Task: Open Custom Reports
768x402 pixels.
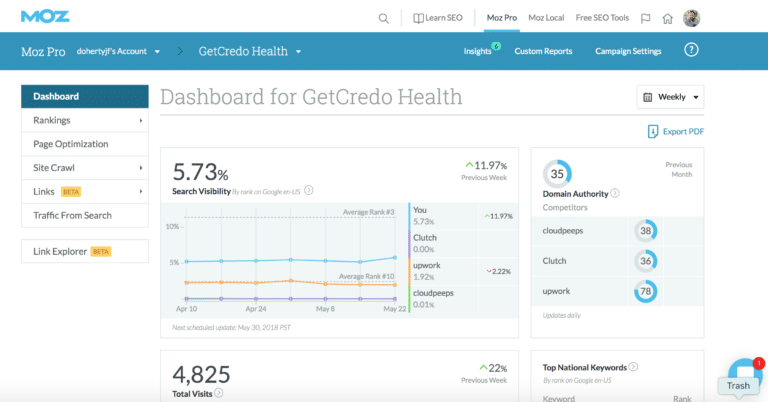Action: (x=543, y=51)
